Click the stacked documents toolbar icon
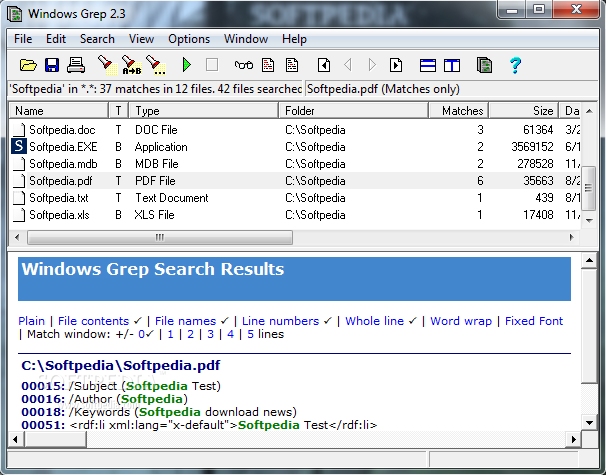This screenshot has height=475, width=606. point(484,65)
